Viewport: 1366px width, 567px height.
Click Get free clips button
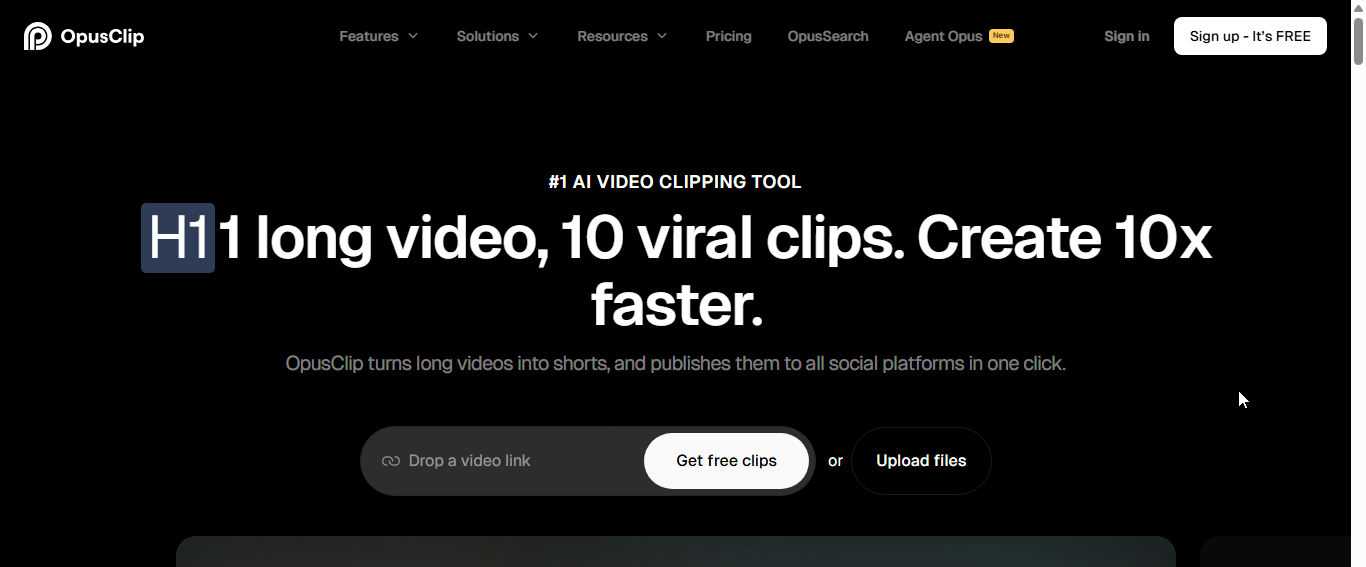pos(726,461)
